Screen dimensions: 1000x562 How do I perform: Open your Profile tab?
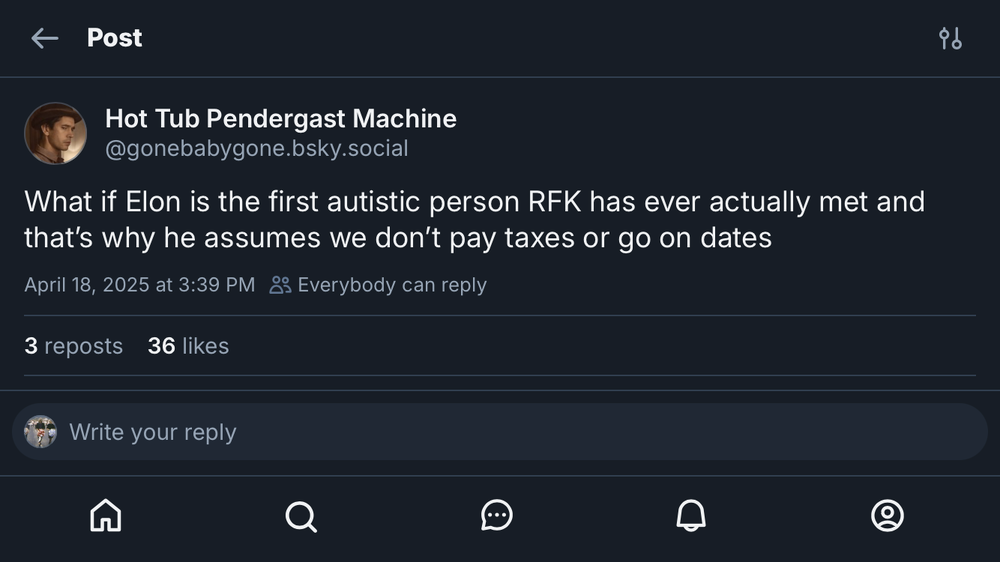[x=887, y=515]
